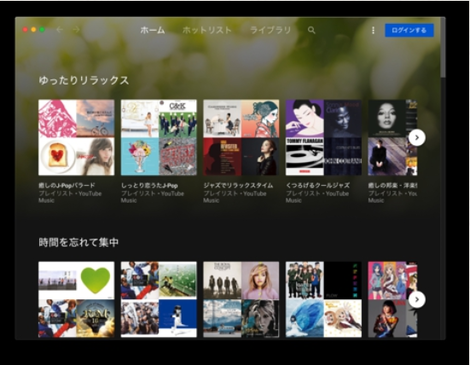Click the 時間を忘れて集中 section heading
This screenshot has height=365, width=470.
point(78,242)
